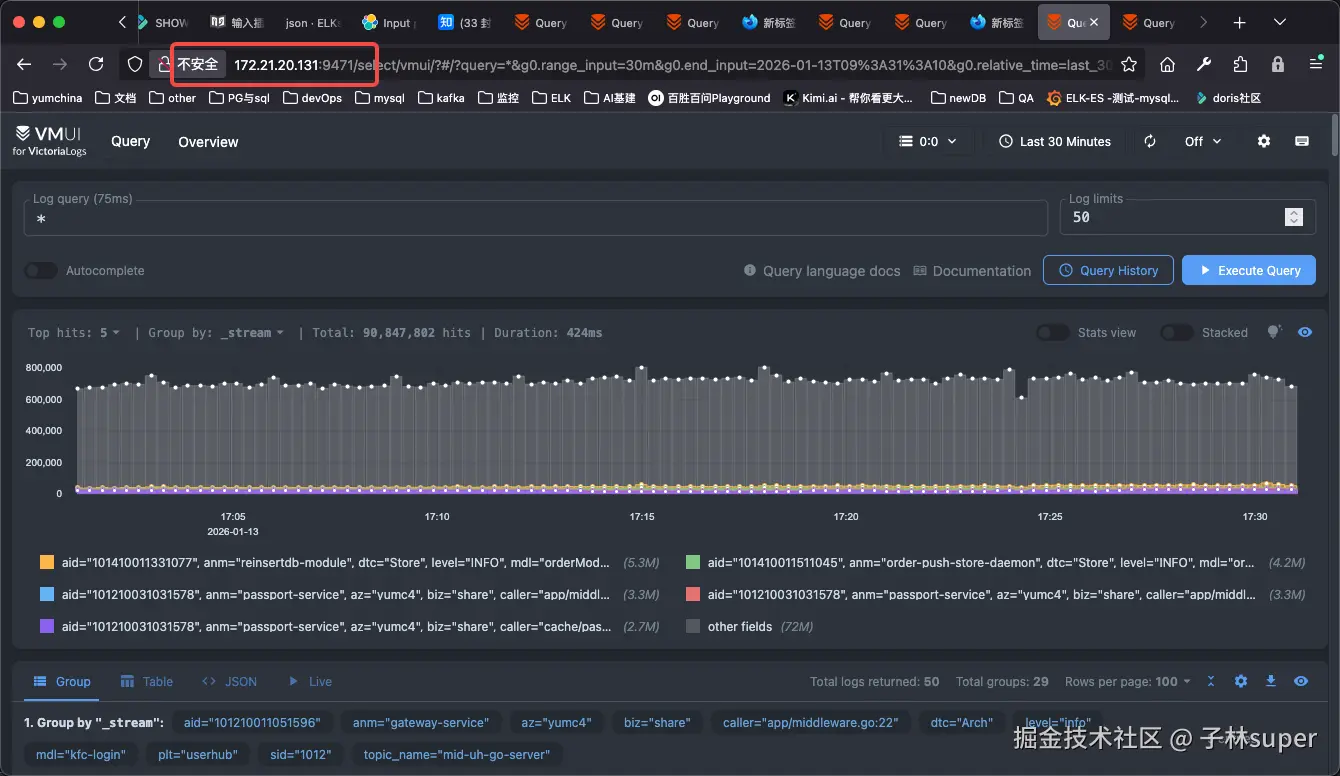Click the browser home icon
The height and width of the screenshot is (776, 1340).
pos(1167,64)
